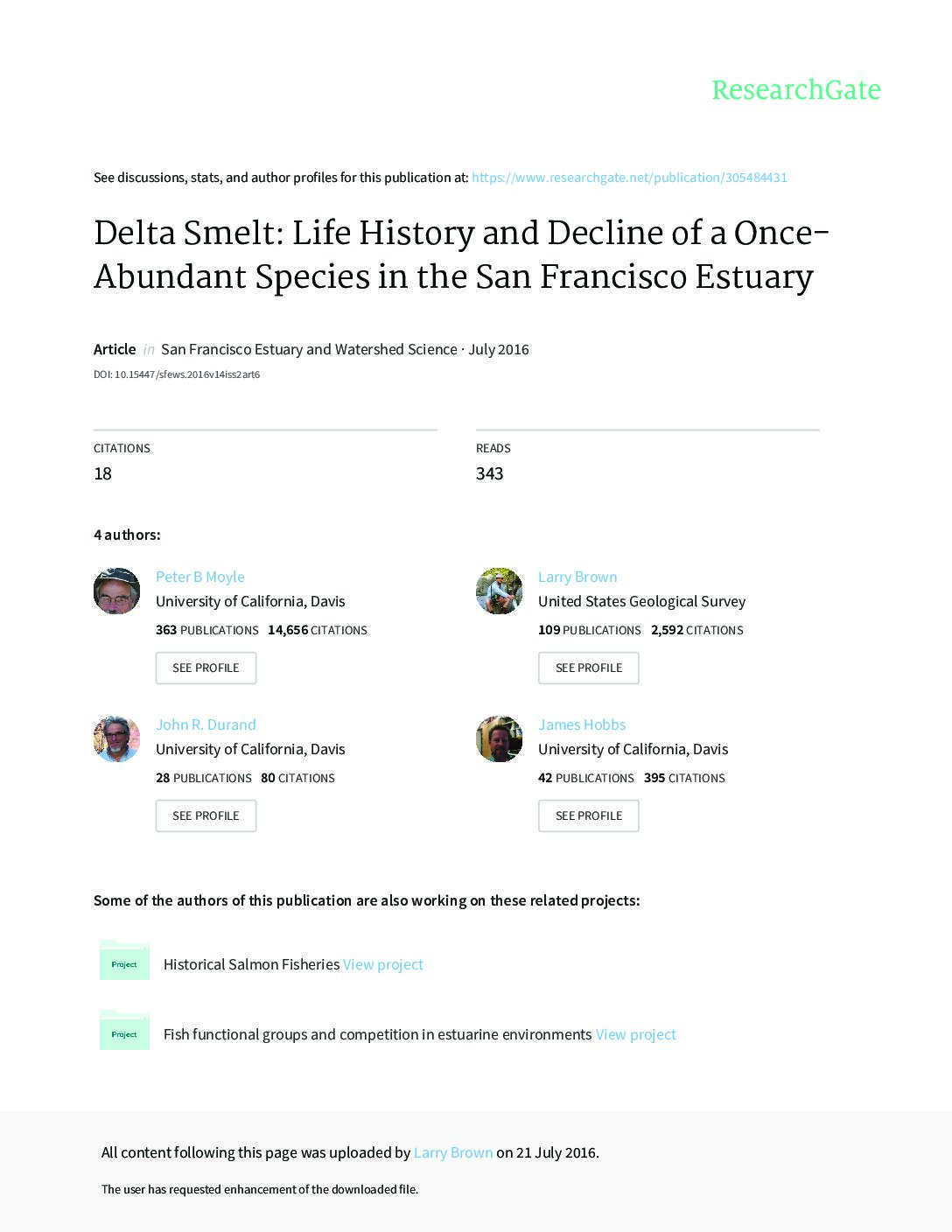The image size is (952, 1232).
Task: Click See Profile under John R. Durand
Action: click(206, 815)
